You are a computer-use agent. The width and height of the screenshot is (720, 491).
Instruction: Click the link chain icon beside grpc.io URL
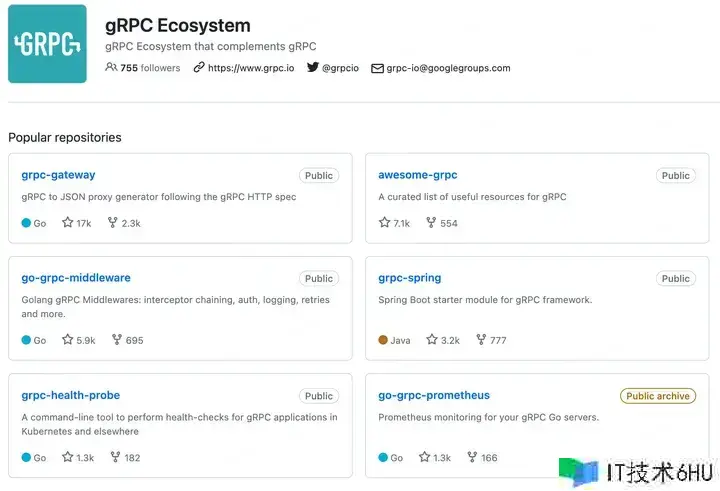[x=199, y=68]
